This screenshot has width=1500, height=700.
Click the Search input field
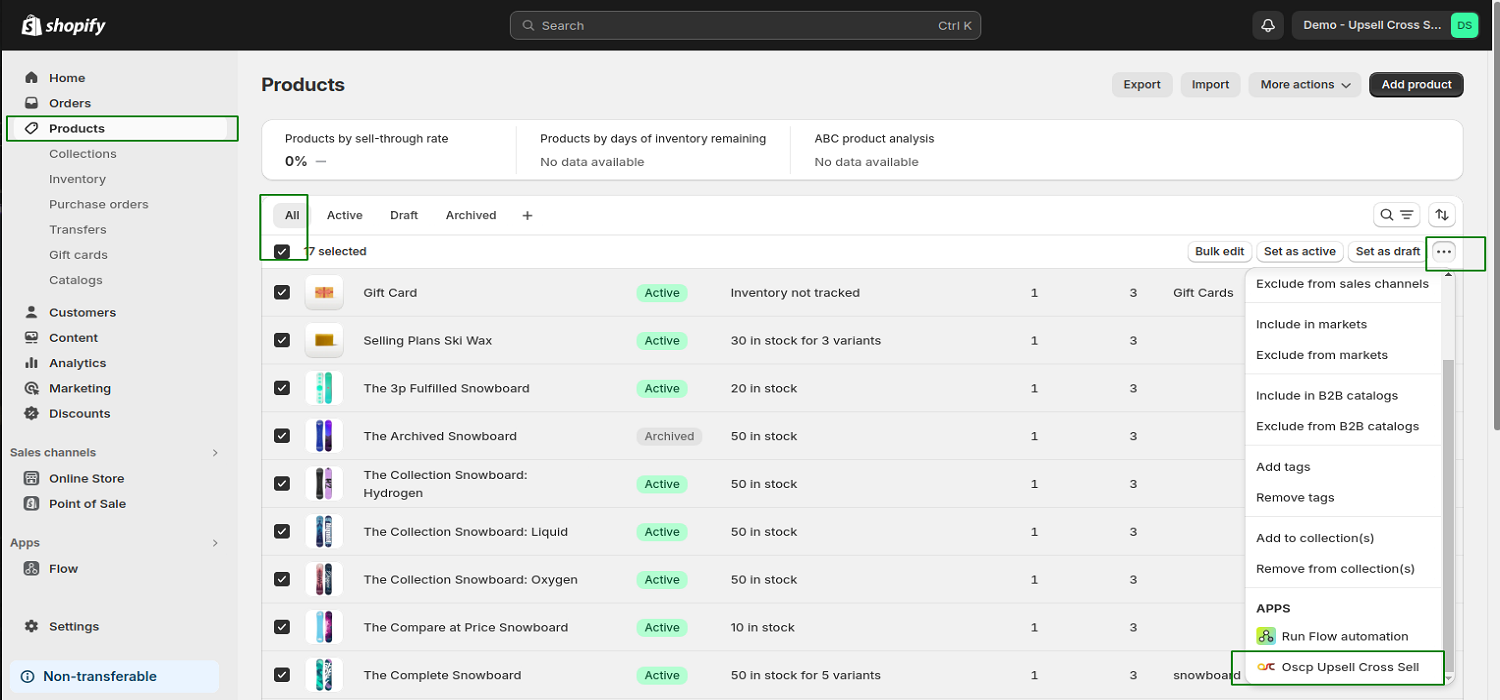click(745, 26)
